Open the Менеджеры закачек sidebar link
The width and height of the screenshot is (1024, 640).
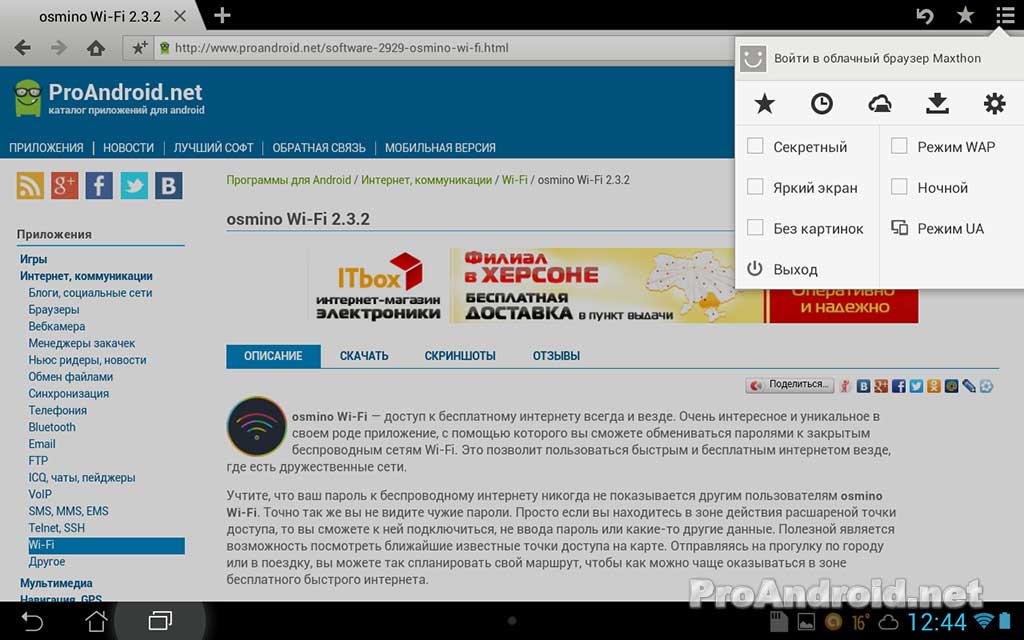pyautogui.click(x=82, y=344)
